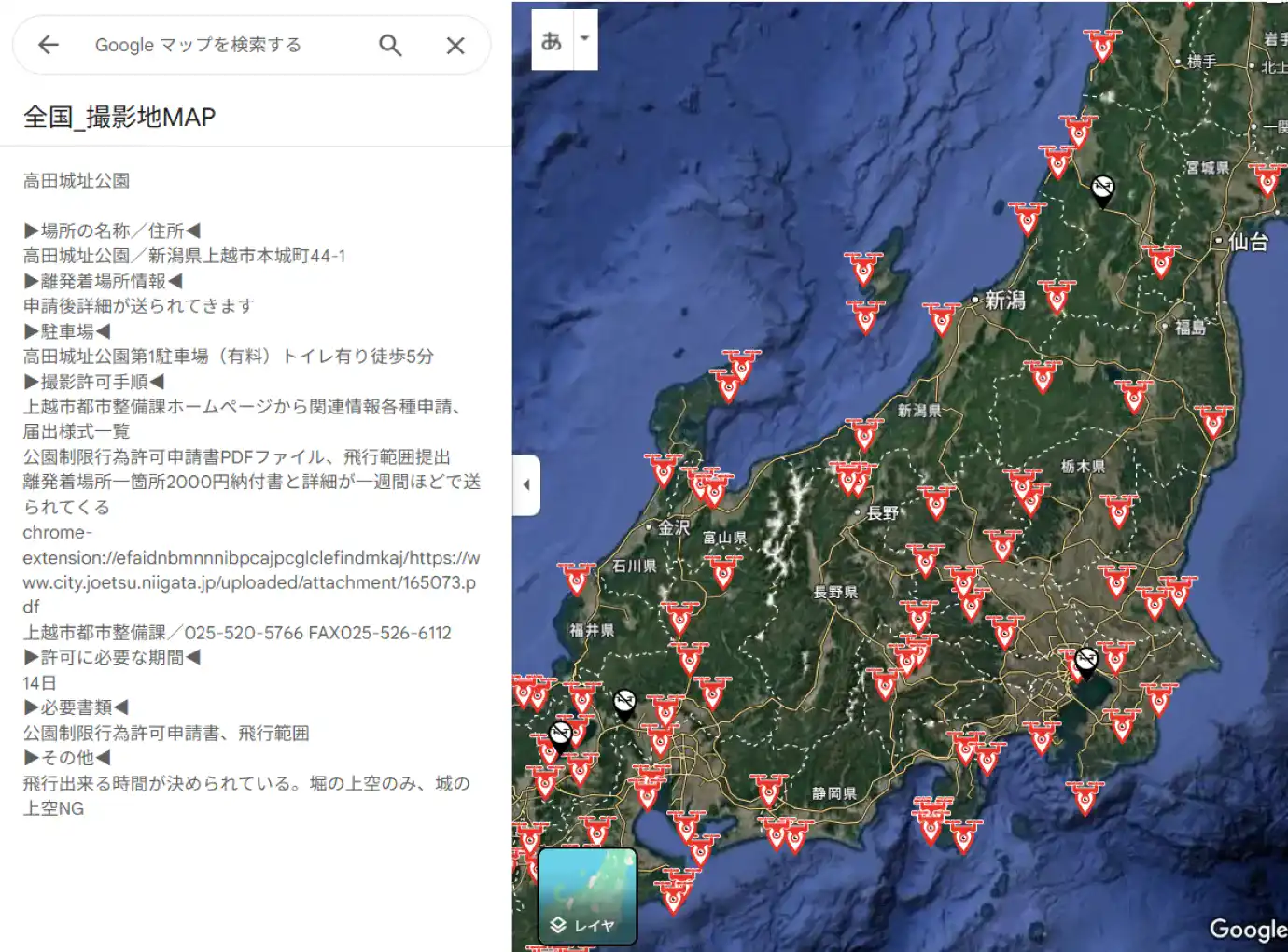
Task: Clear the search with the X icon
Action: point(455,45)
